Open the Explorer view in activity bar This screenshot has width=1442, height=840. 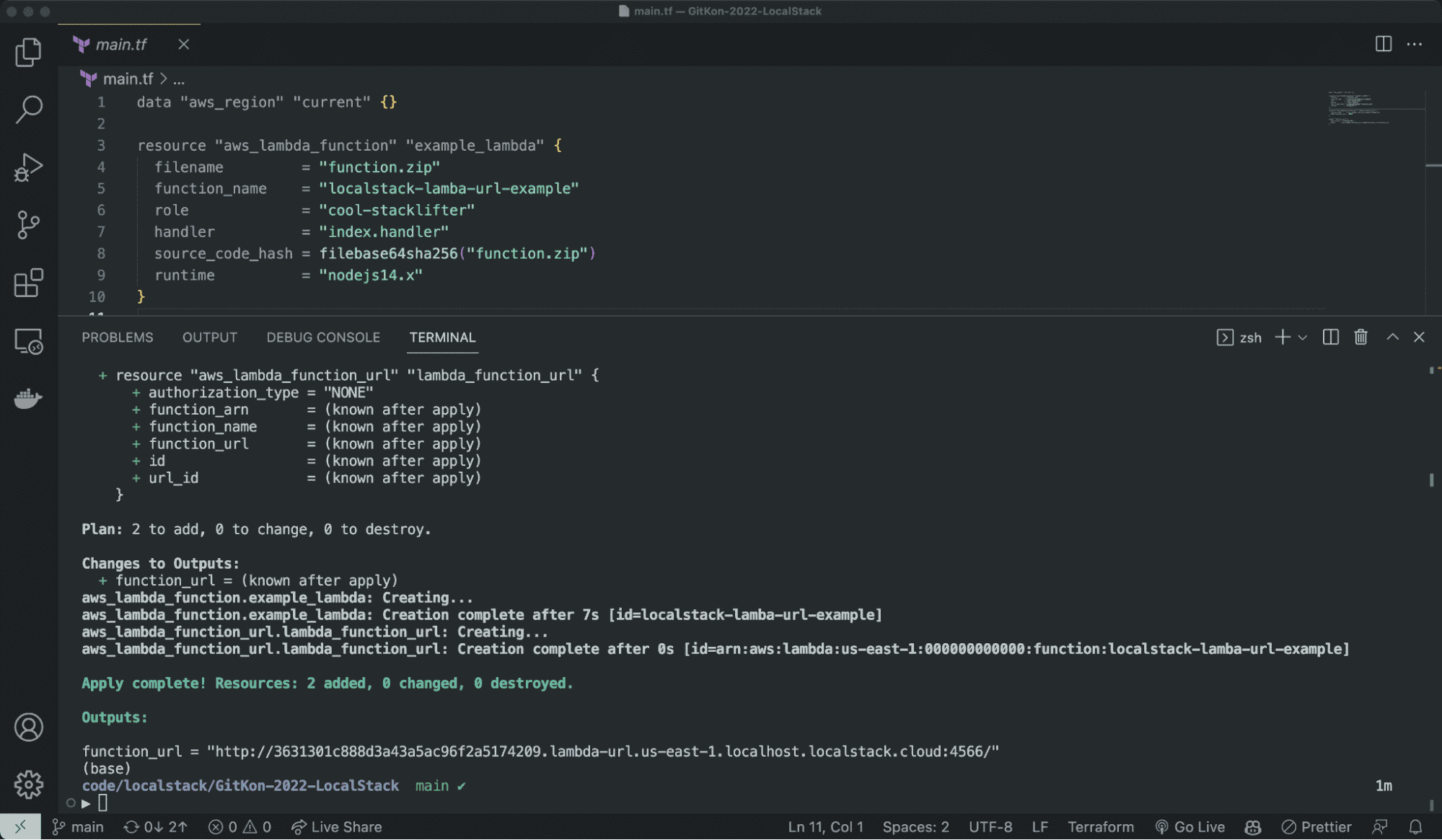[x=28, y=52]
